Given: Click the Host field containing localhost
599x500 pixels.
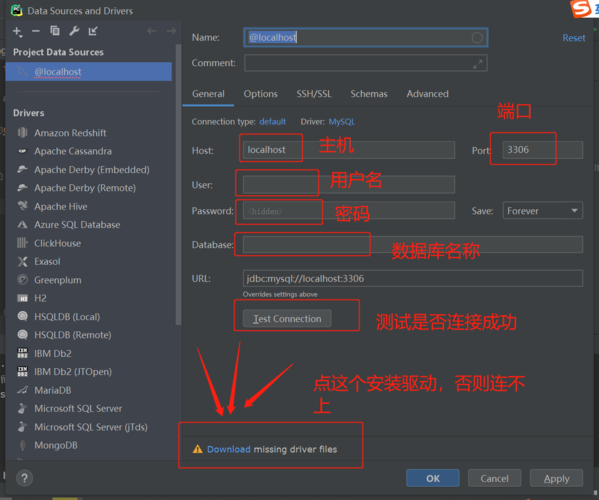Looking at the screenshot, I should point(349,150).
